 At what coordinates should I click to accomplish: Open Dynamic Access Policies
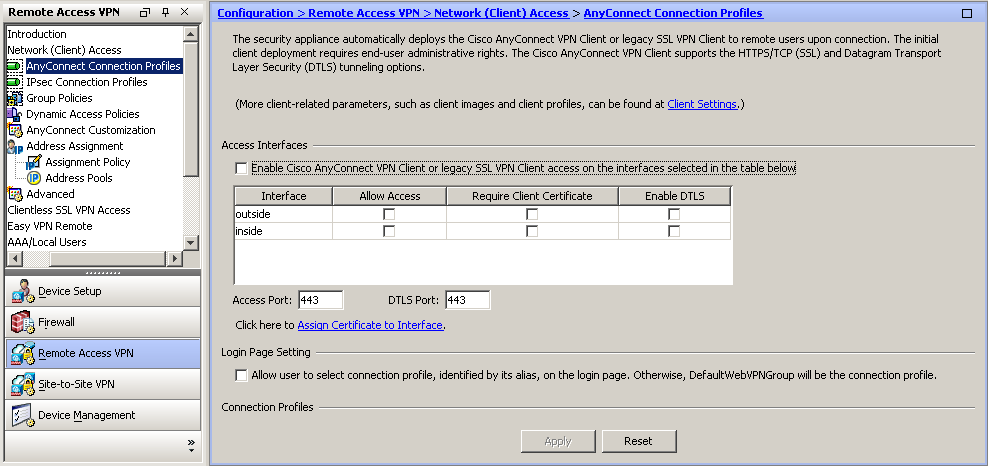(x=83, y=114)
